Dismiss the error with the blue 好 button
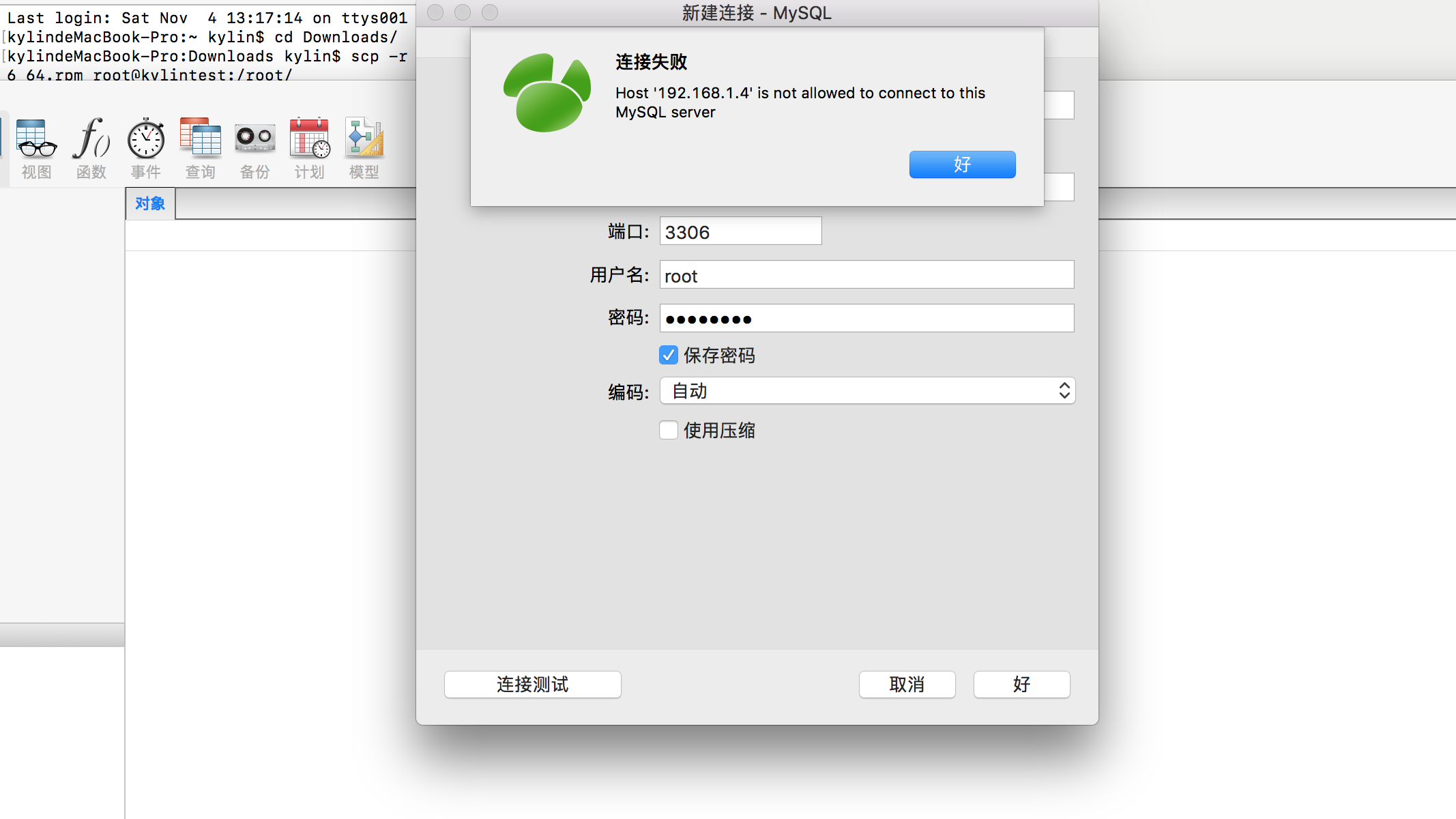The width and height of the screenshot is (1456, 819). click(962, 164)
